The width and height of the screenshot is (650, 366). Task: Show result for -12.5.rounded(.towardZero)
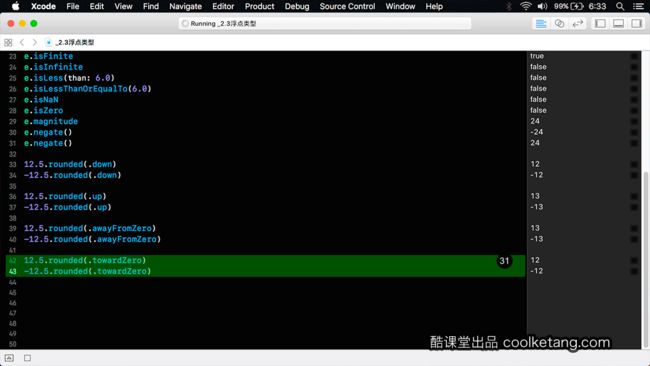pyautogui.click(x=634, y=271)
